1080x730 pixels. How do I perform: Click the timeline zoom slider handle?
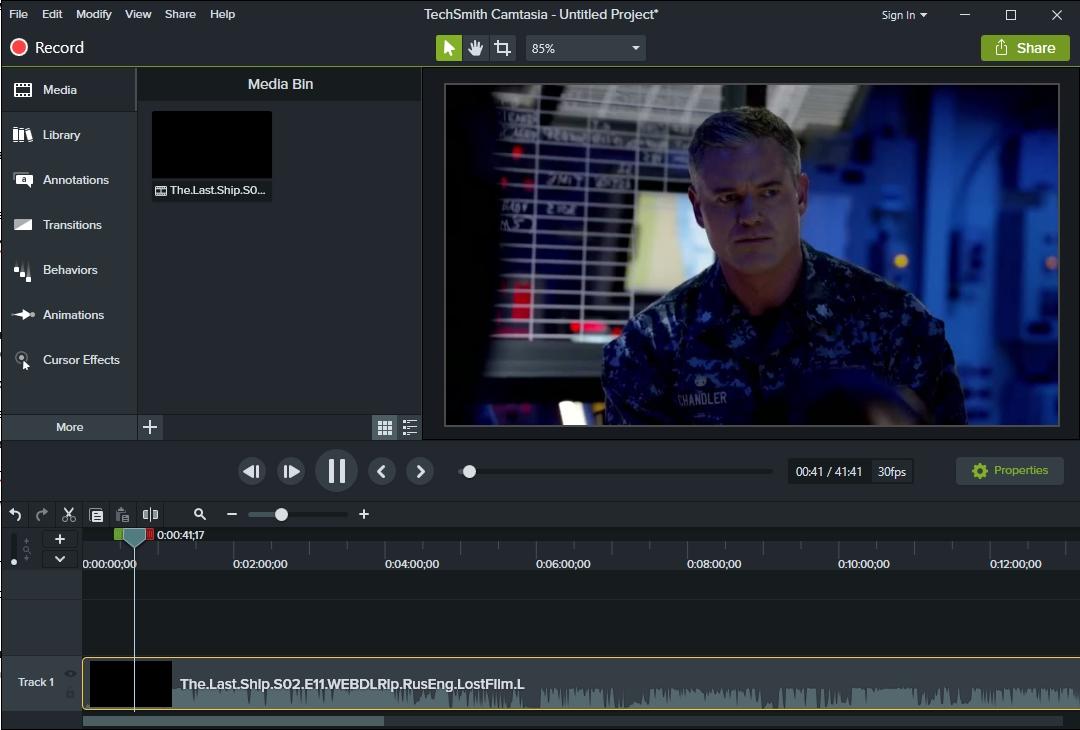tap(281, 514)
